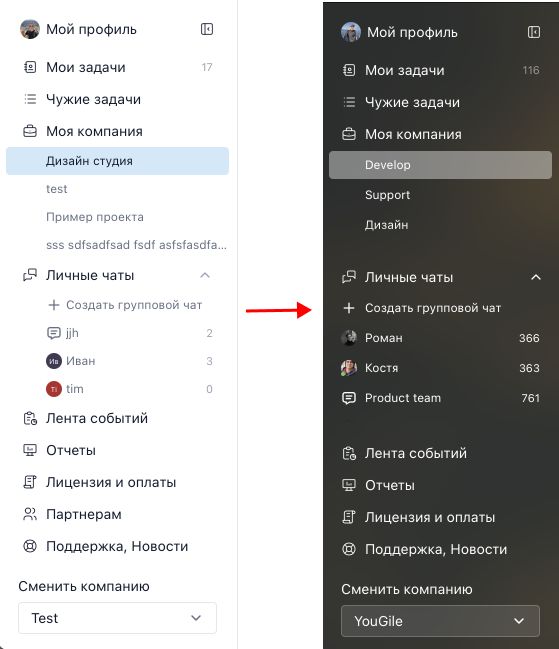
Task: Click Партнерам people icon
Action: (30, 514)
